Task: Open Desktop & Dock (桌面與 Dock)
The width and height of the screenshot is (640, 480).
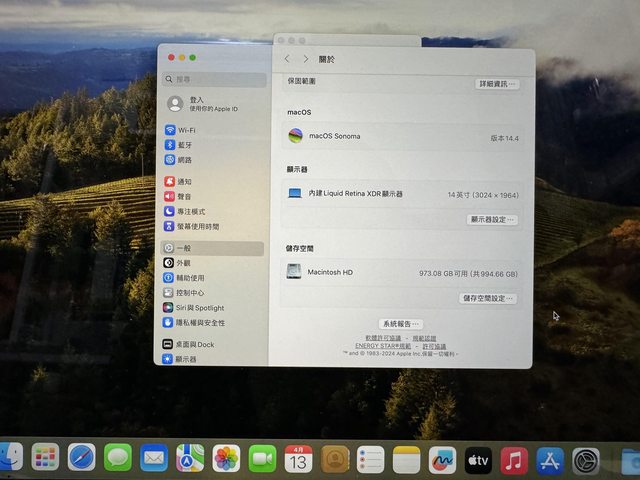Action: coord(188,344)
